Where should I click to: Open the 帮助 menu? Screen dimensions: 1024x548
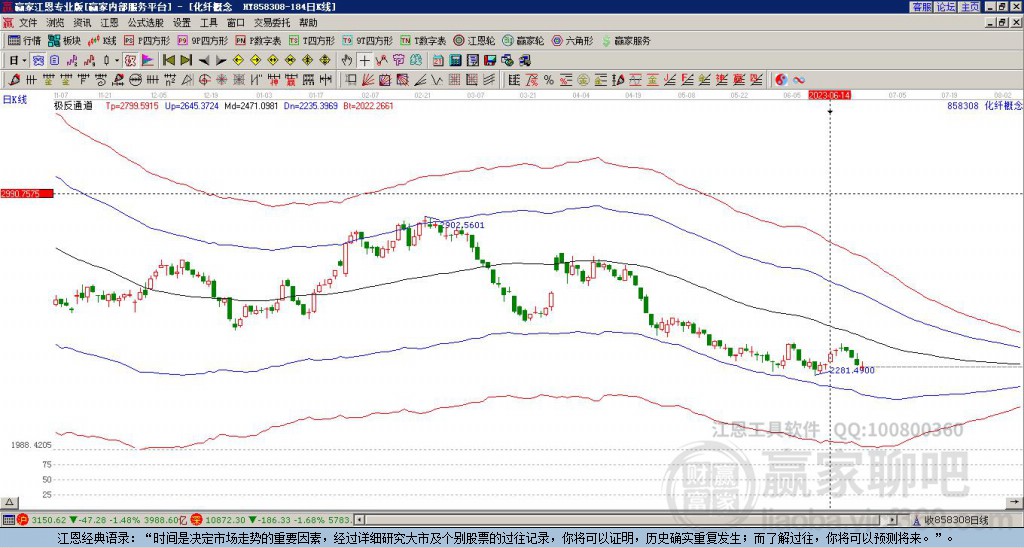[308, 23]
